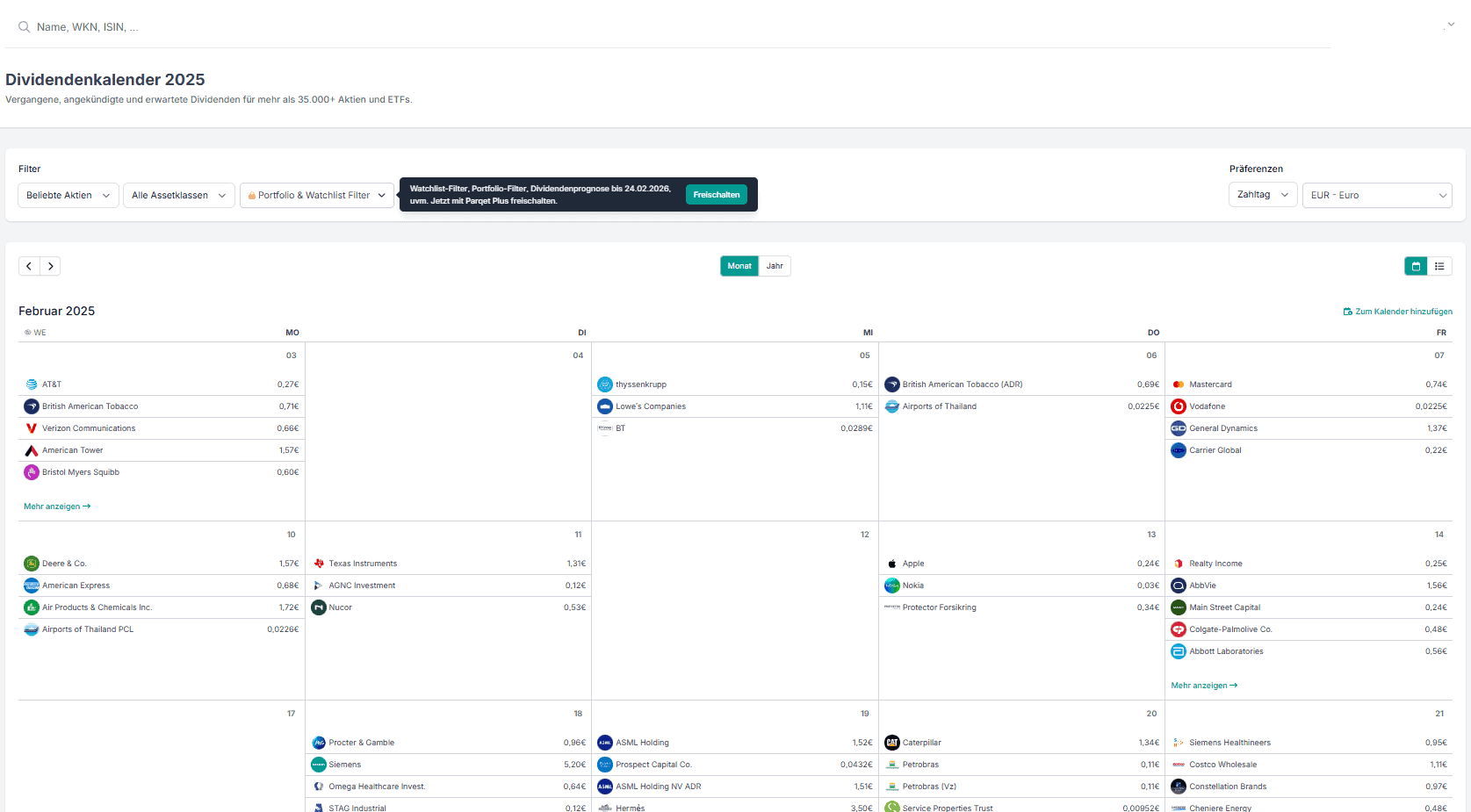Click the Nucor logo icon

(x=319, y=607)
